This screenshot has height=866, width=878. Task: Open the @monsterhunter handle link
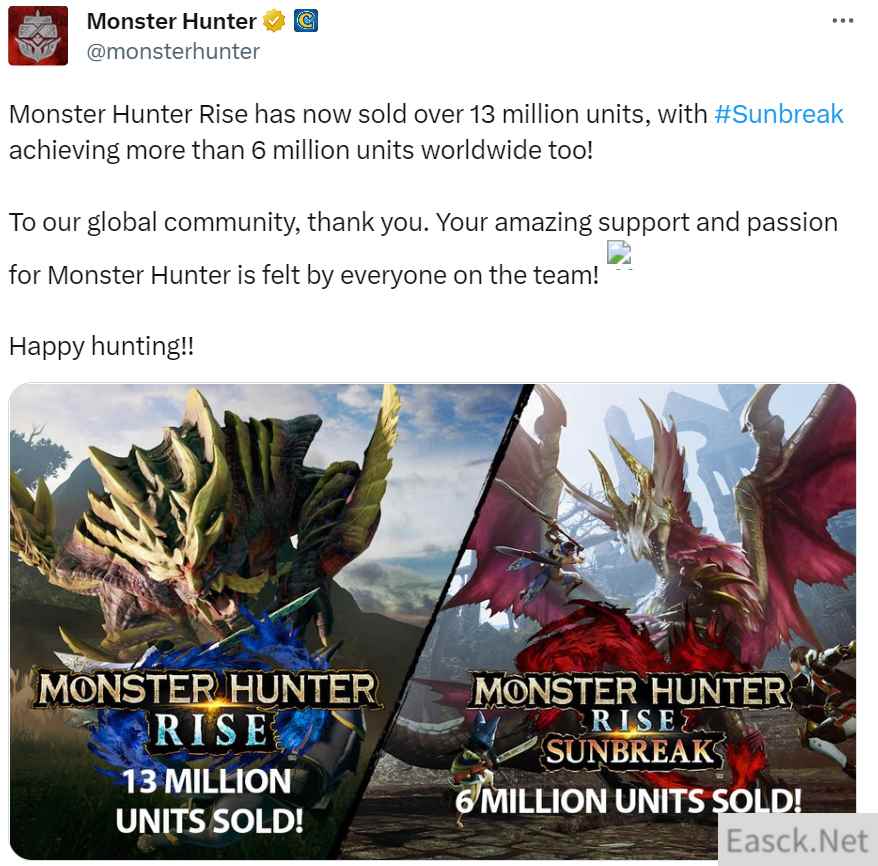[173, 52]
